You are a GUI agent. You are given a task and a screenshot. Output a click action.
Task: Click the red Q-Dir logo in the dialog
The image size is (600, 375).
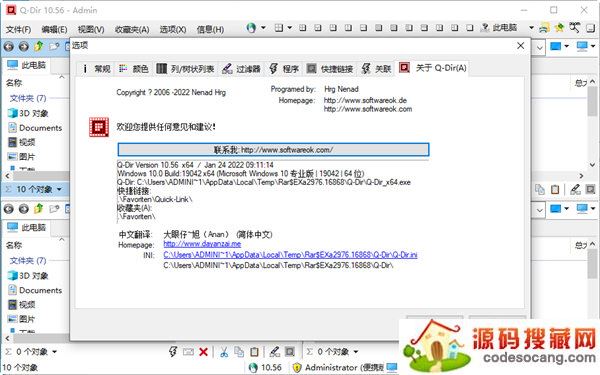point(99,127)
